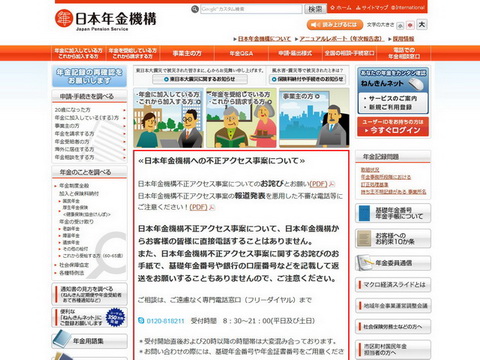Image resolution: width=480 pixels, height=360 pixels.
Task: Open 国民年金 sidebar link
Action: point(71,201)
